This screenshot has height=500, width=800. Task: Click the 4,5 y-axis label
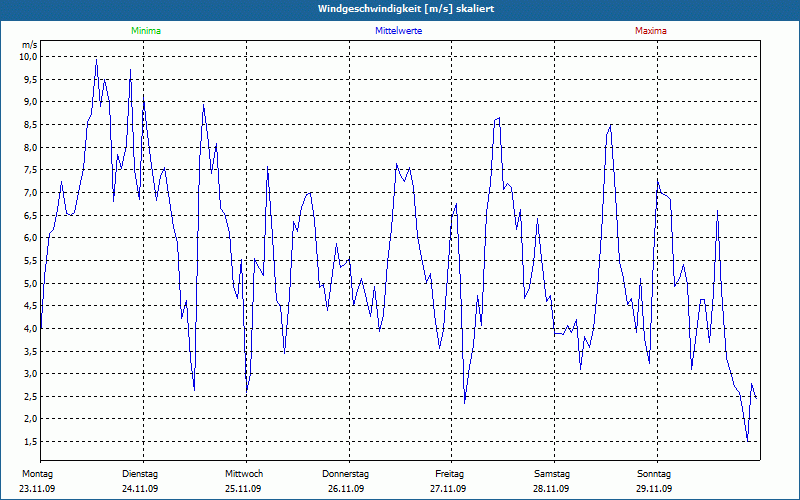tap(31, 306)
